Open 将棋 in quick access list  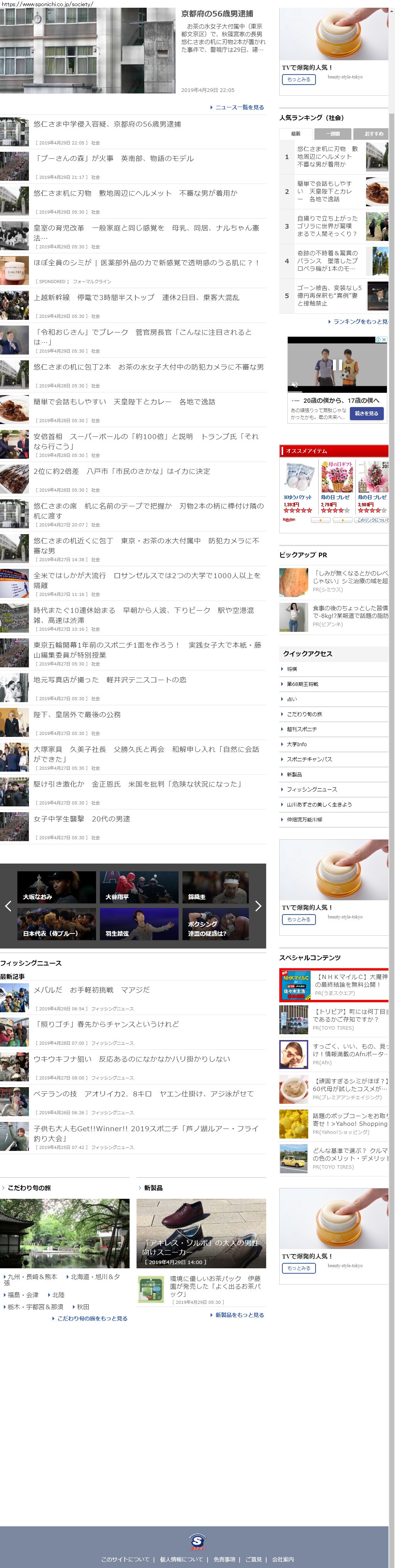tap(292, 669)
